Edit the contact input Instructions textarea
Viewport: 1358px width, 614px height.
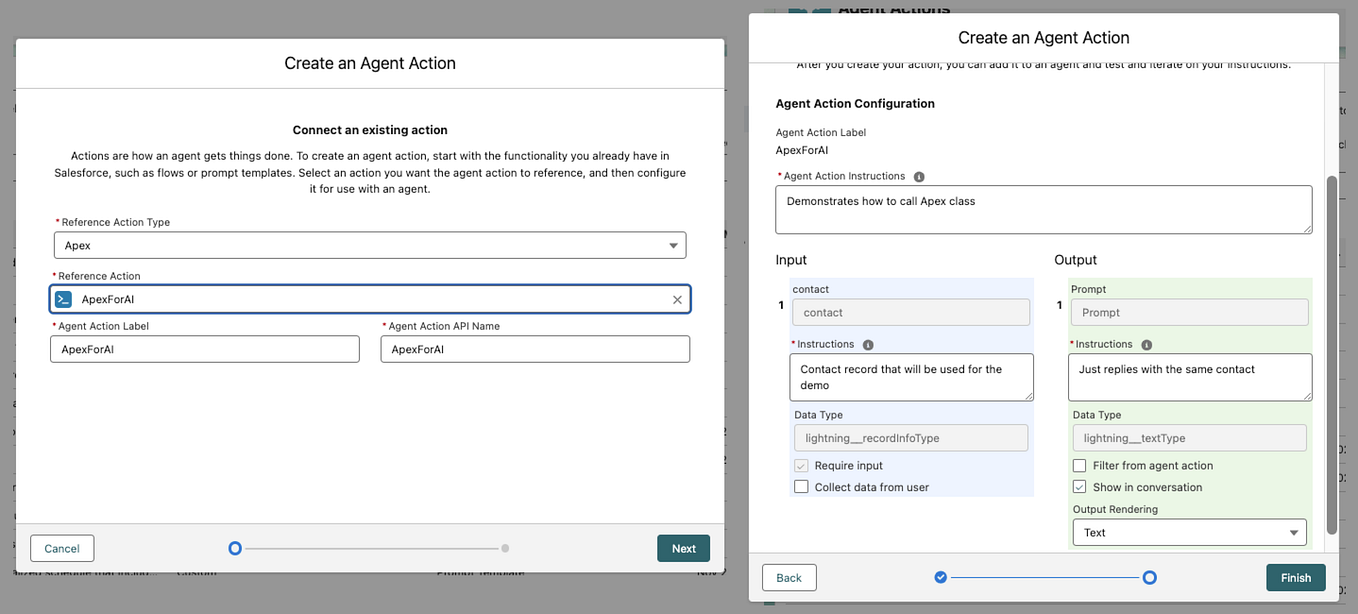click(x=912, y=377)
